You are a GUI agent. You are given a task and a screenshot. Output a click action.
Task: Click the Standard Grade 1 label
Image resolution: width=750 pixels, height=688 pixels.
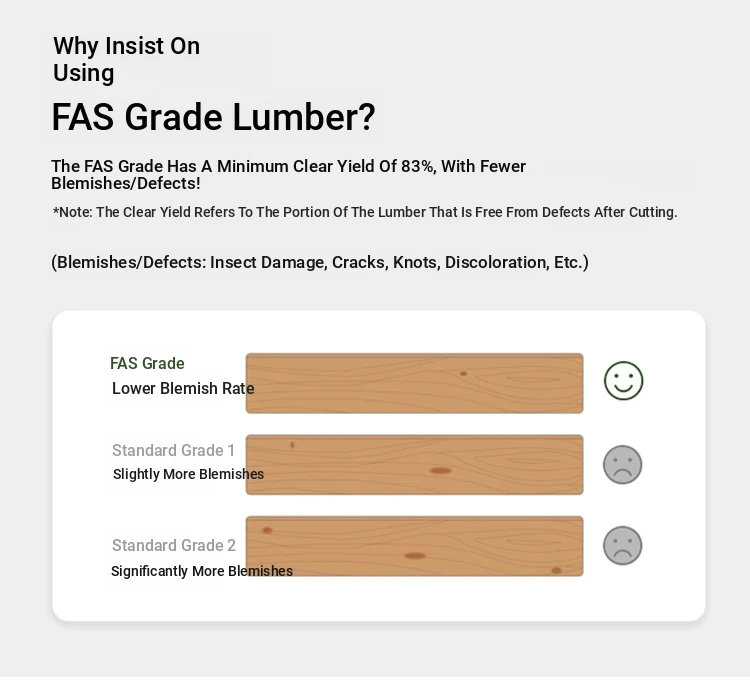173,450
